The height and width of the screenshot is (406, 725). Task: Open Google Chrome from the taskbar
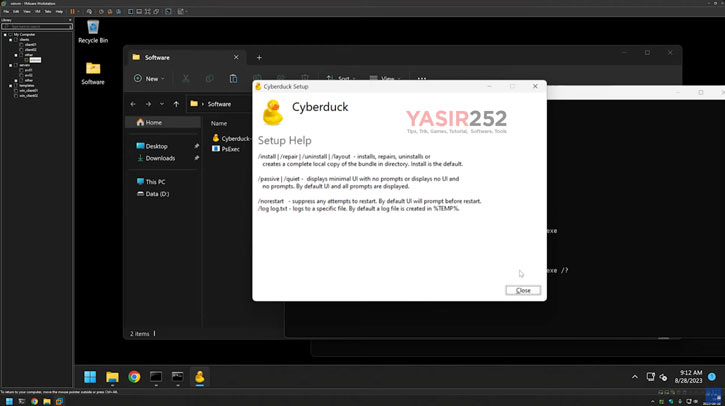(134, 377)
